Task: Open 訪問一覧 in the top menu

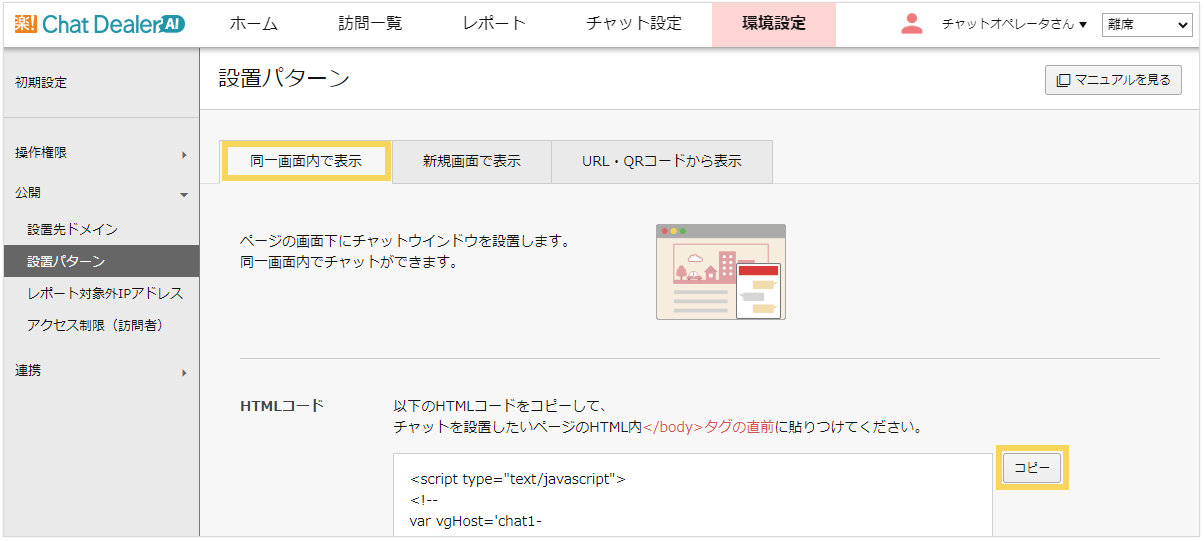Action: tap(370, 24)
